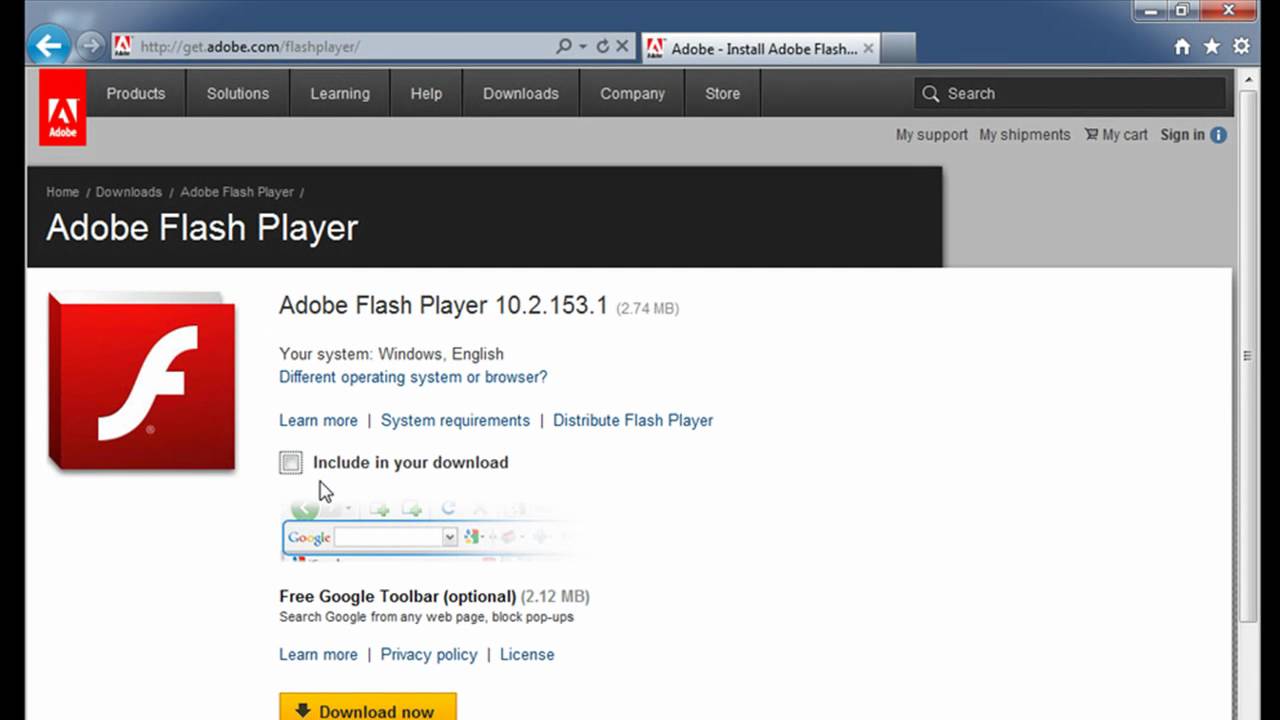The image size is (1280, 720).
Task: Open the Downloads menu
Action: click(x=521, y=93)
